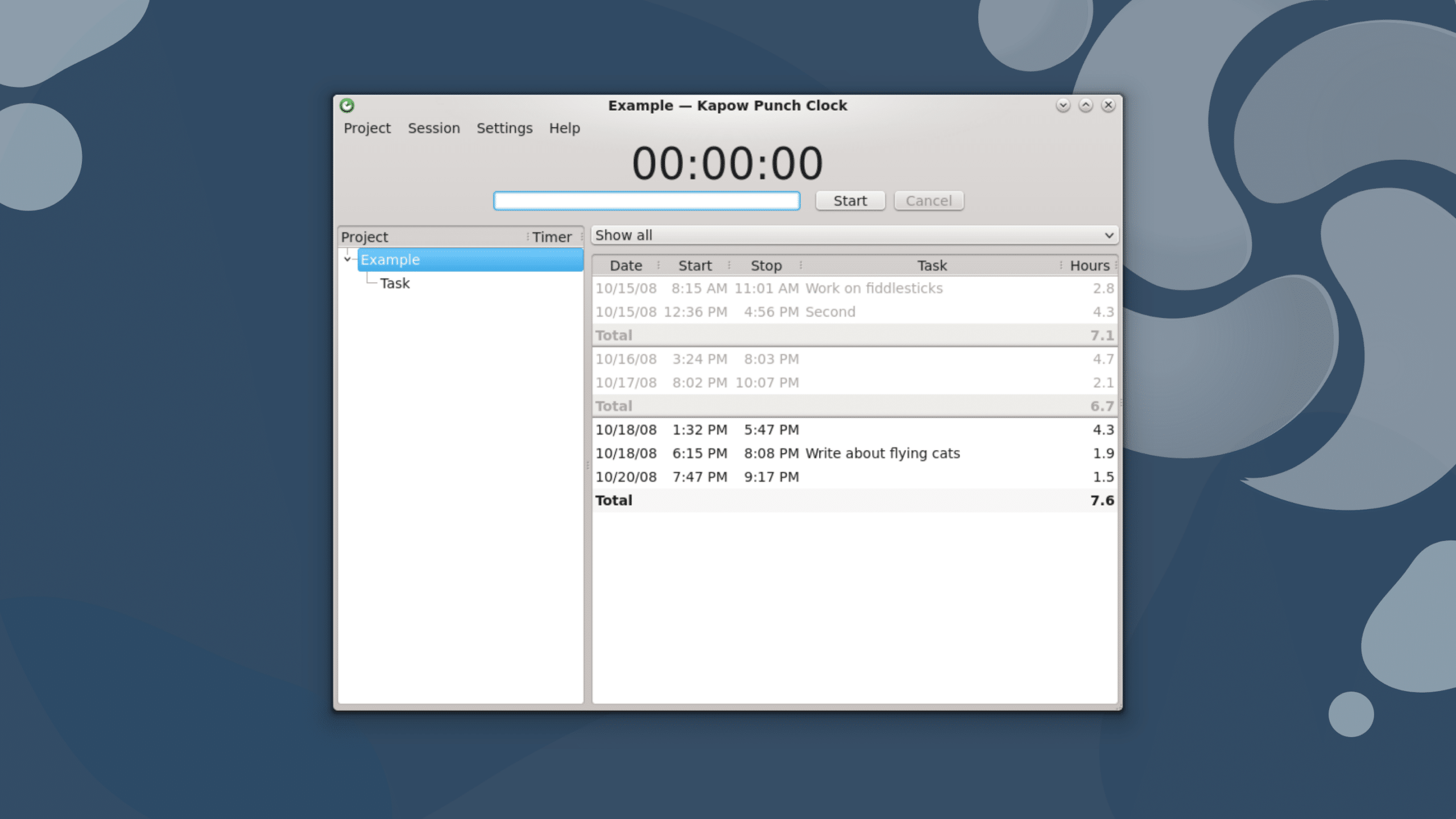Click the Project column header

[x=432, y=237]
